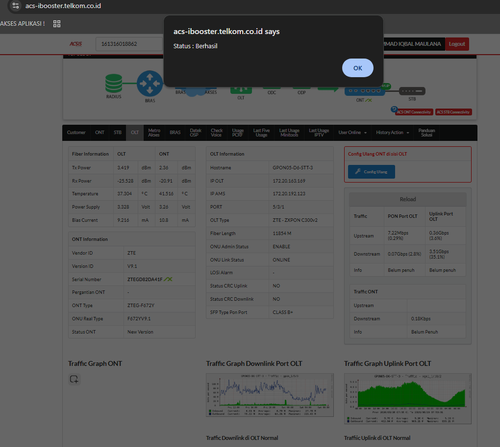Image resolution: width=500 pixels, height=447 pixels.
Task: Switch to the Customer tab
Action: tap(76, 133)
